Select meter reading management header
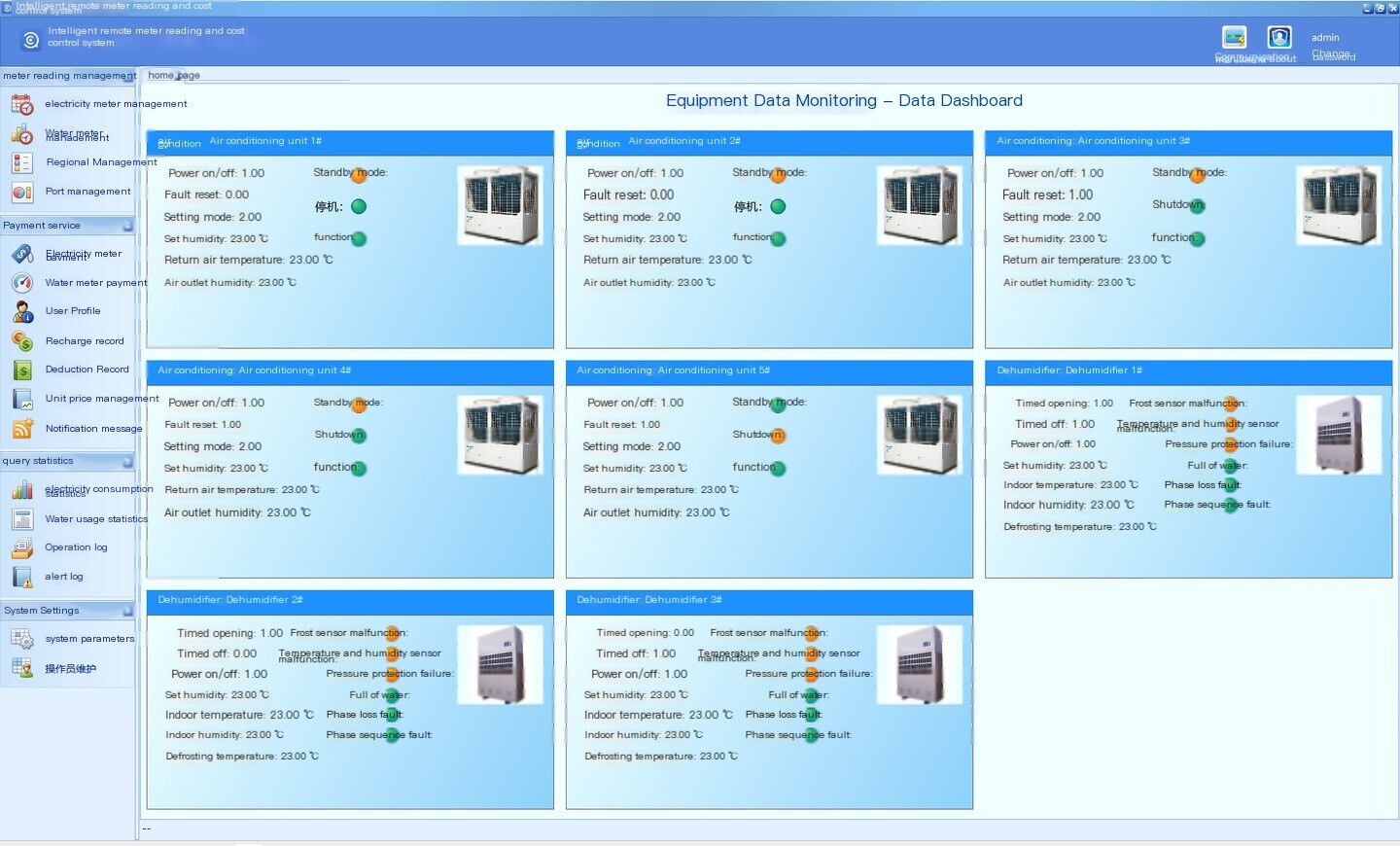 [x=69, y=76]
